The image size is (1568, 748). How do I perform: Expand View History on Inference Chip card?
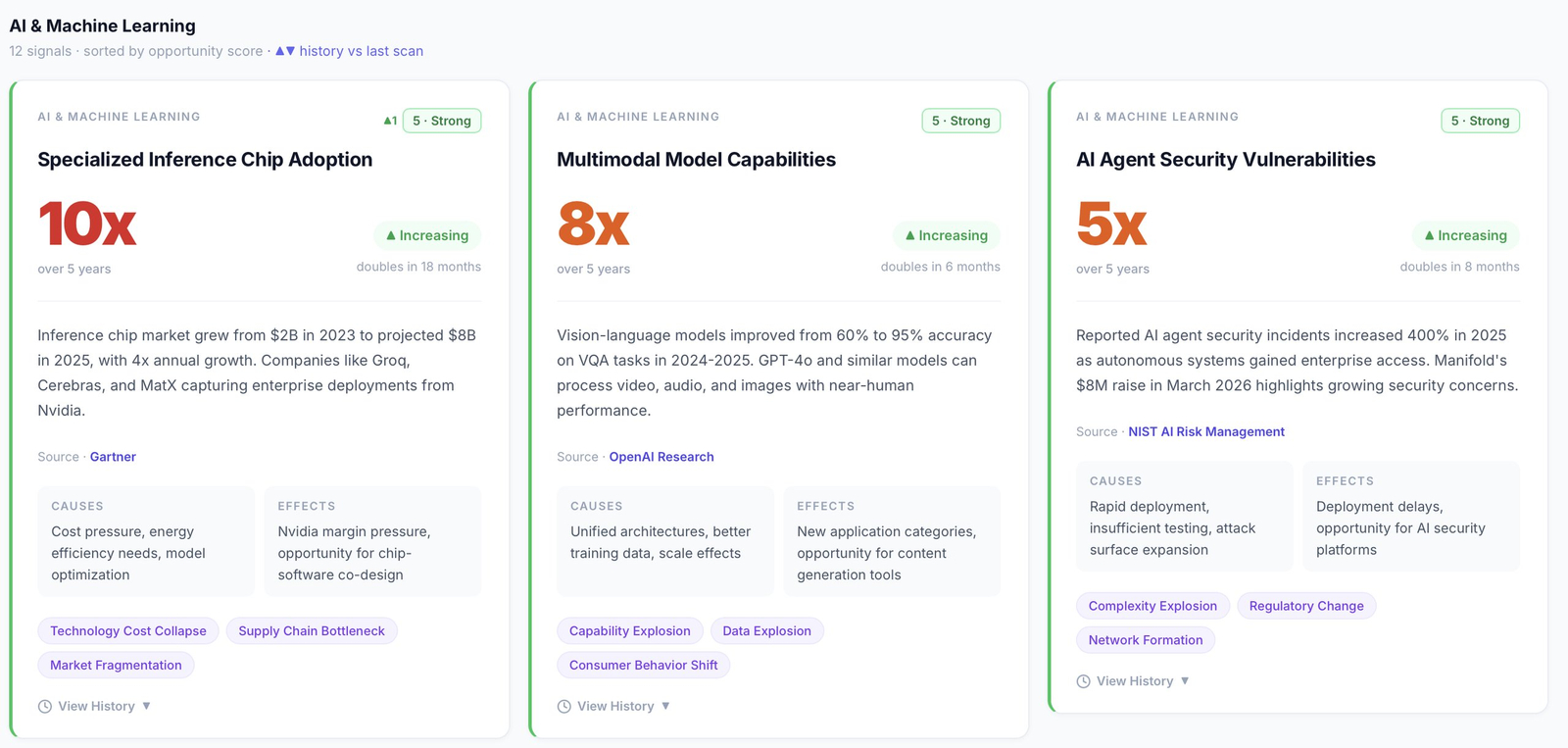click(x=104, y=706)
